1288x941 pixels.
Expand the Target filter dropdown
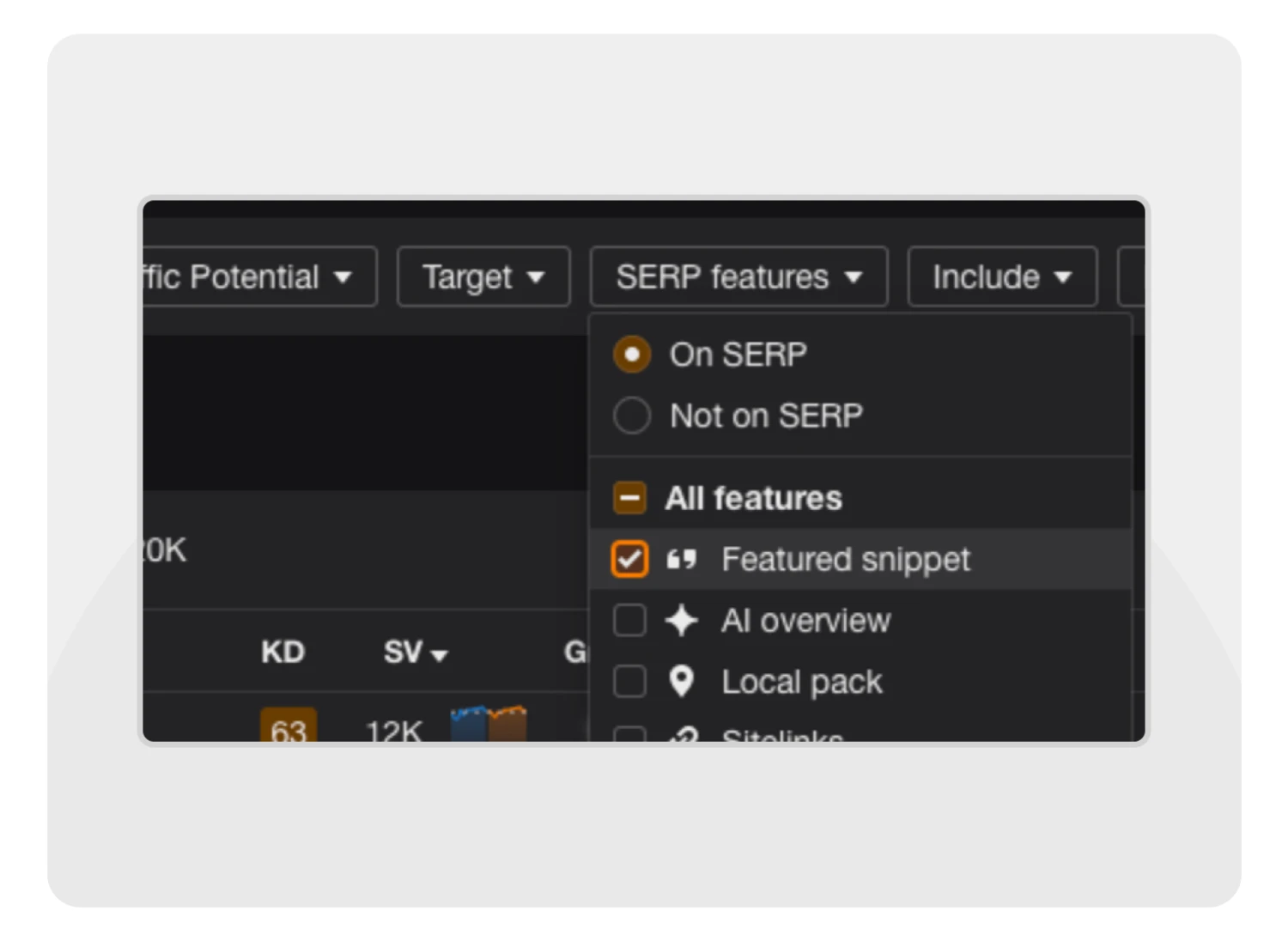coord(483,277)
